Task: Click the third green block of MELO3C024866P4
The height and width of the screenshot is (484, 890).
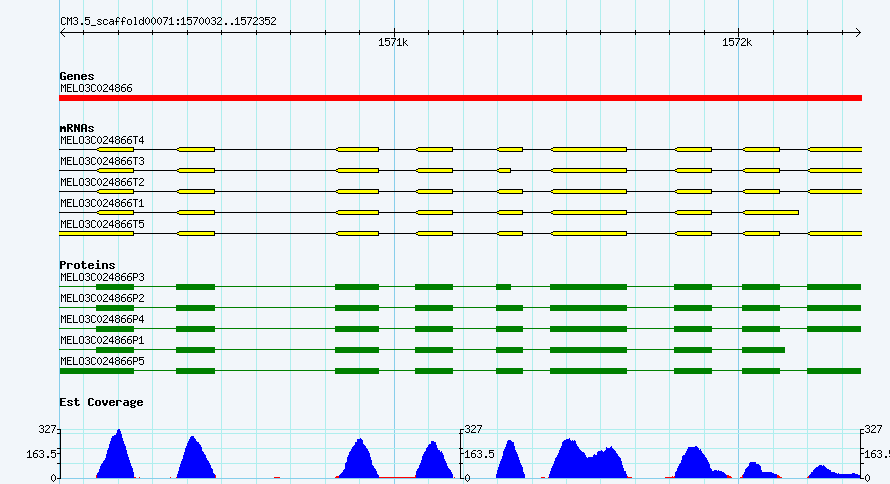Action: [357, 329]
